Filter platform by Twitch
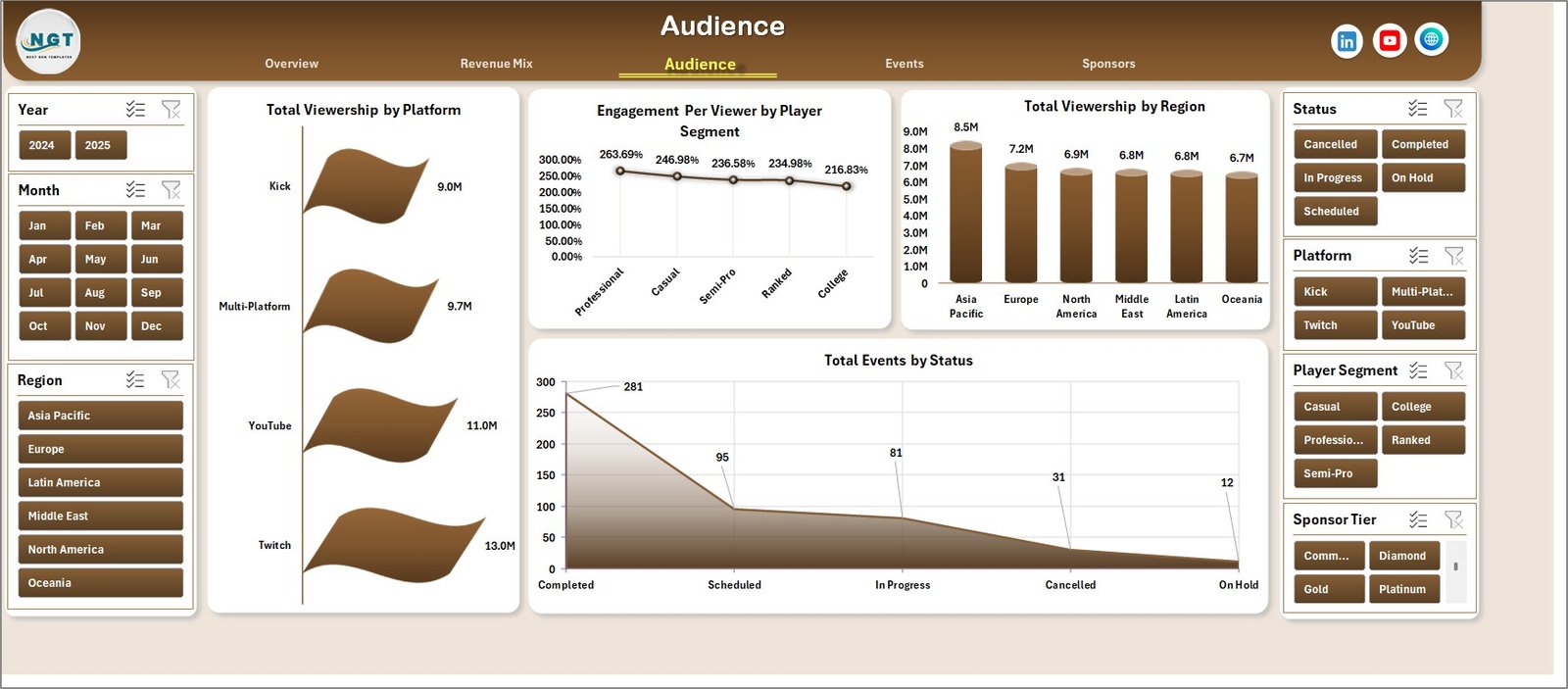This screenshot has height=689, width=1568. point(1335,324)
